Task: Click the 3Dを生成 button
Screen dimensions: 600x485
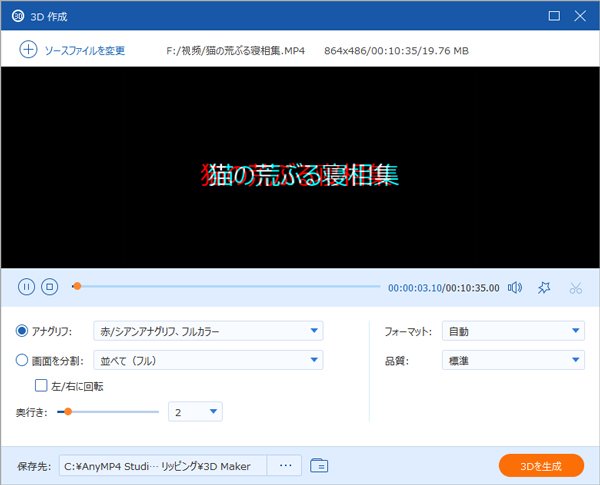Action: click(x=541, y=466)
